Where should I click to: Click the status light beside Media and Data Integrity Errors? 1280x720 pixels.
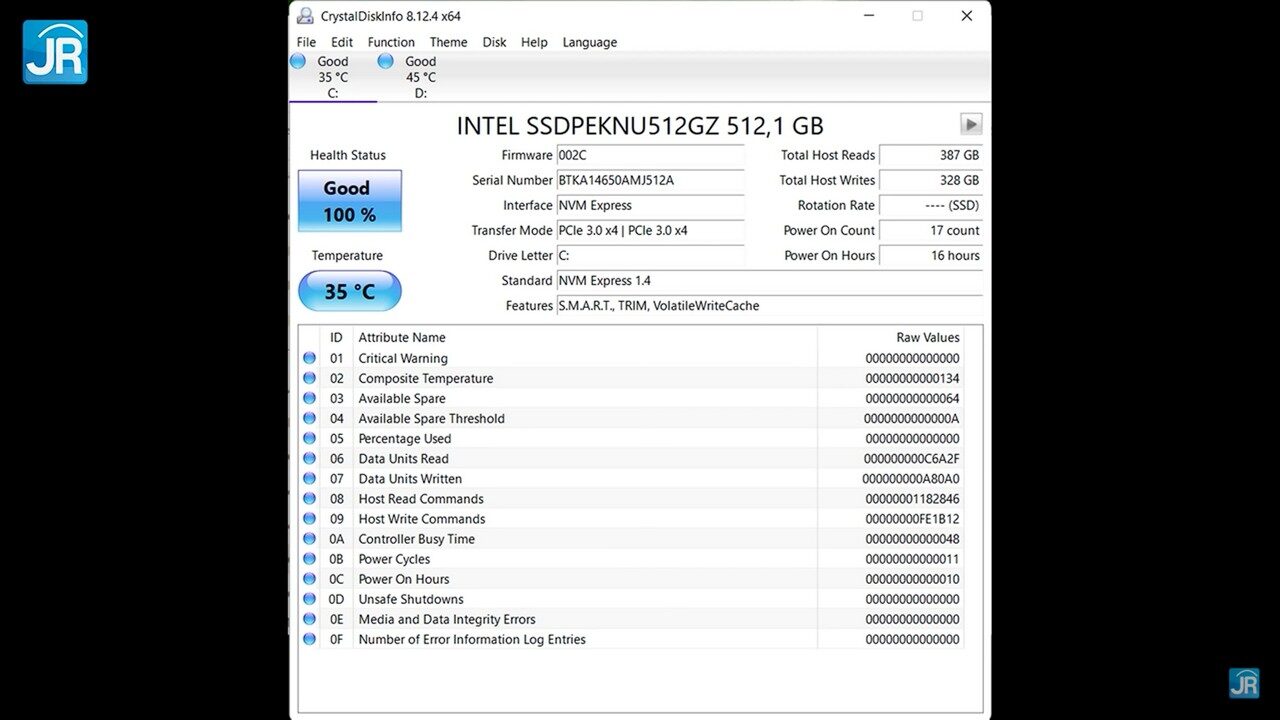[x=309, y=619]
